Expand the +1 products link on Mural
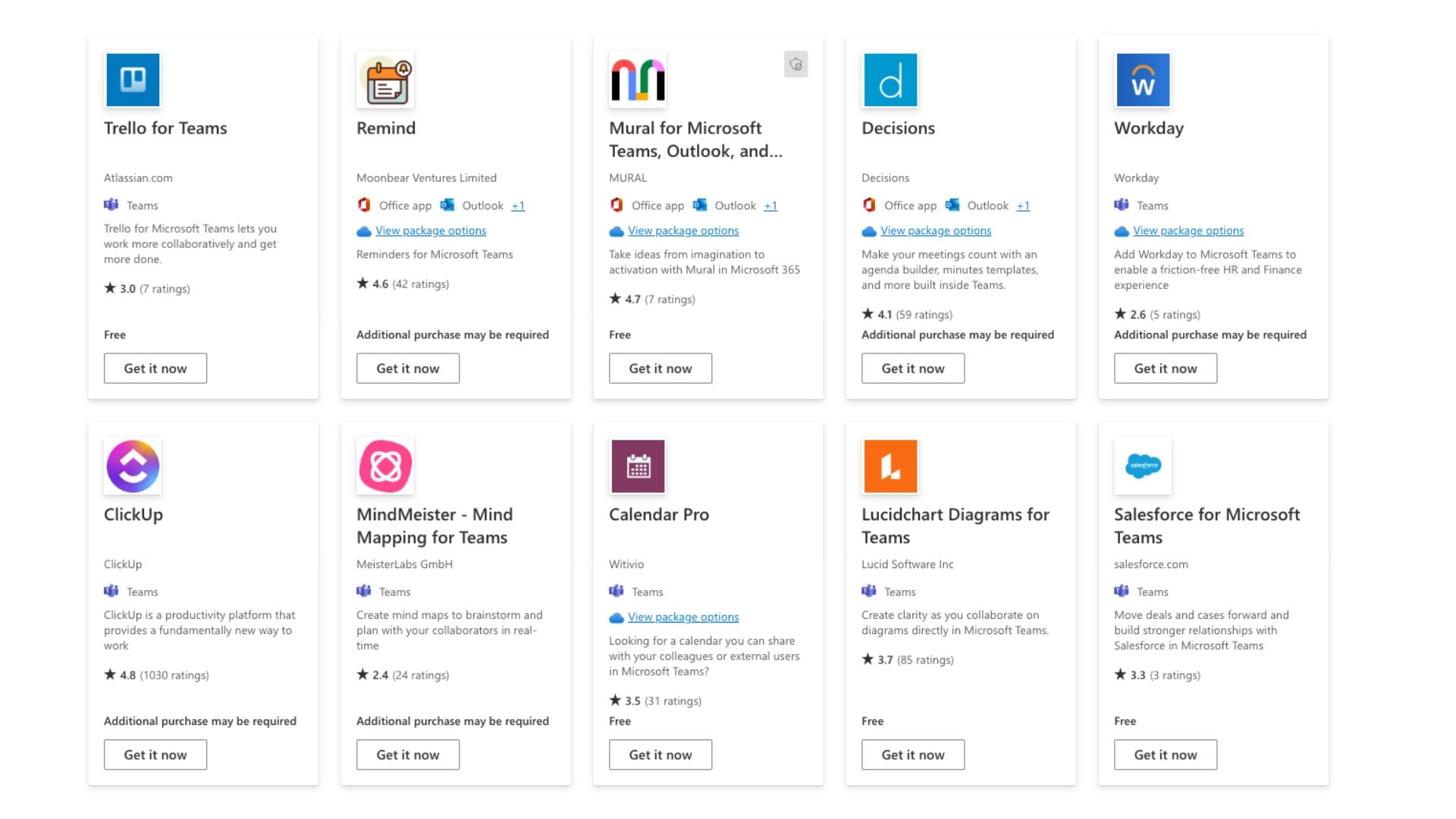This screenshot has width=1456, height=819. (770, 206)
